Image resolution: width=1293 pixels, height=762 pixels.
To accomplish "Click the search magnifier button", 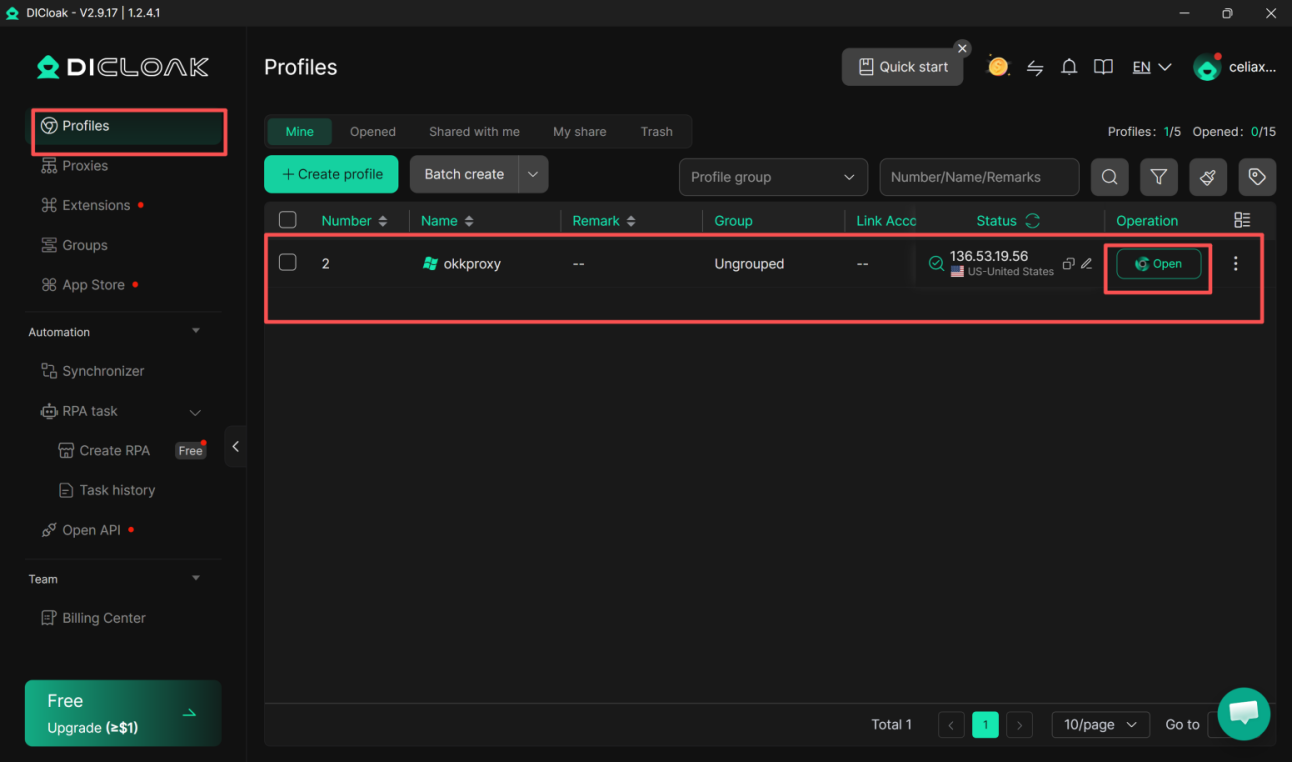I will 1109,177.
